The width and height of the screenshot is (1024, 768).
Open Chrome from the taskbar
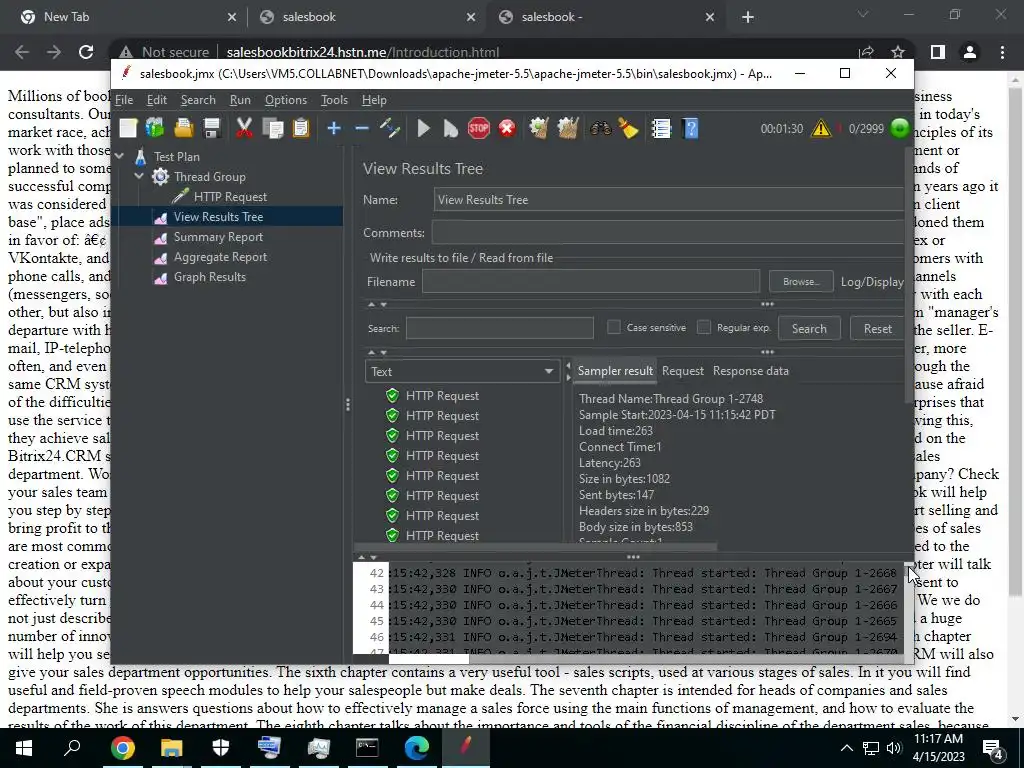coord(122,748)
